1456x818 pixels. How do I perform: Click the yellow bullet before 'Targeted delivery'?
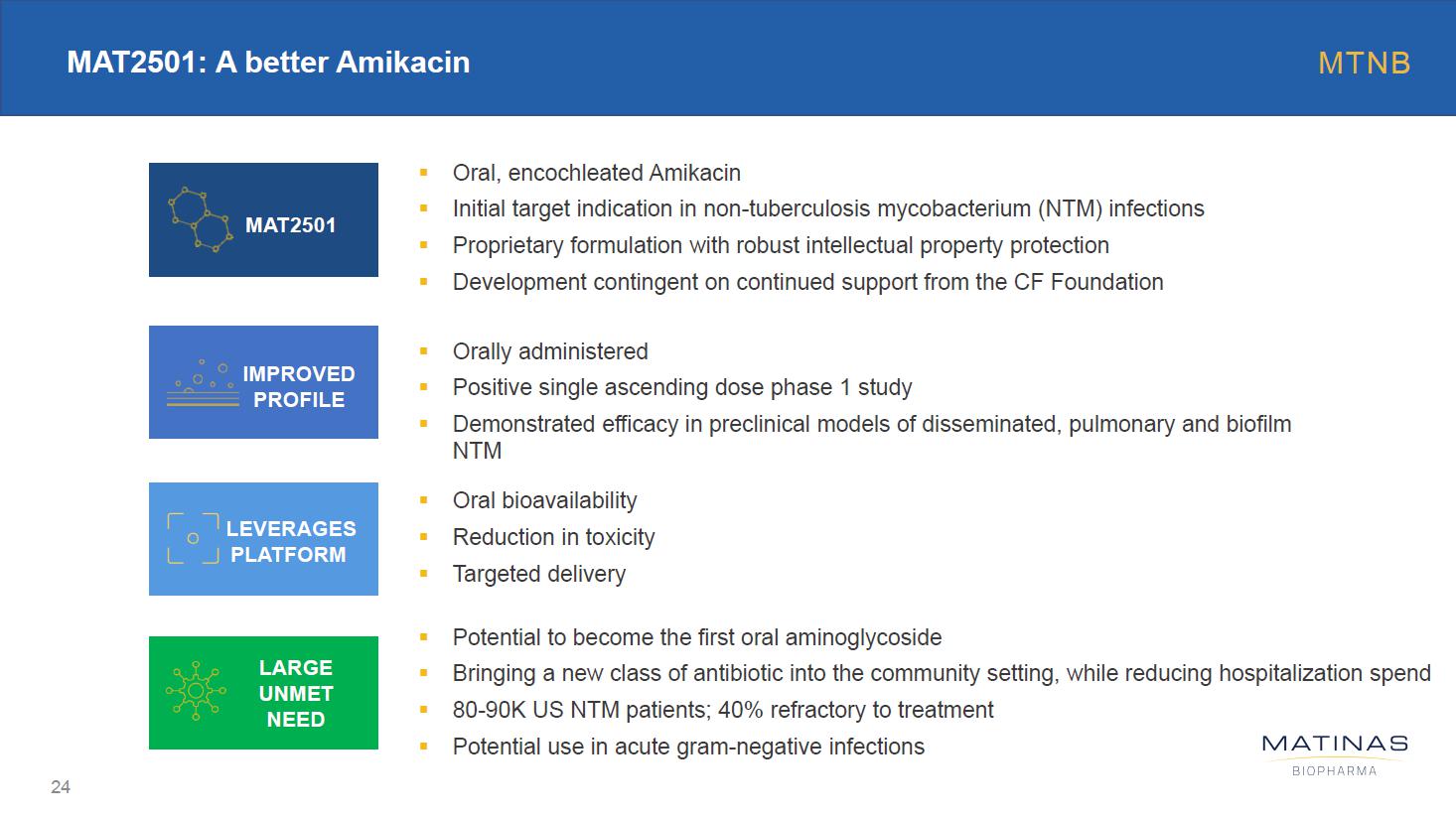click(424, 573)
